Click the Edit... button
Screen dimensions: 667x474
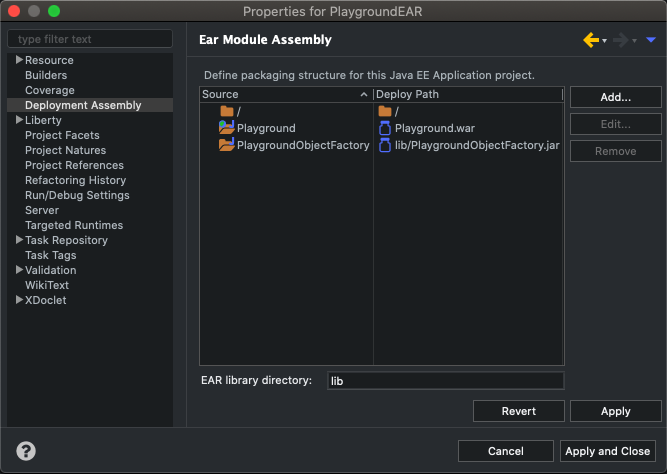616,124
